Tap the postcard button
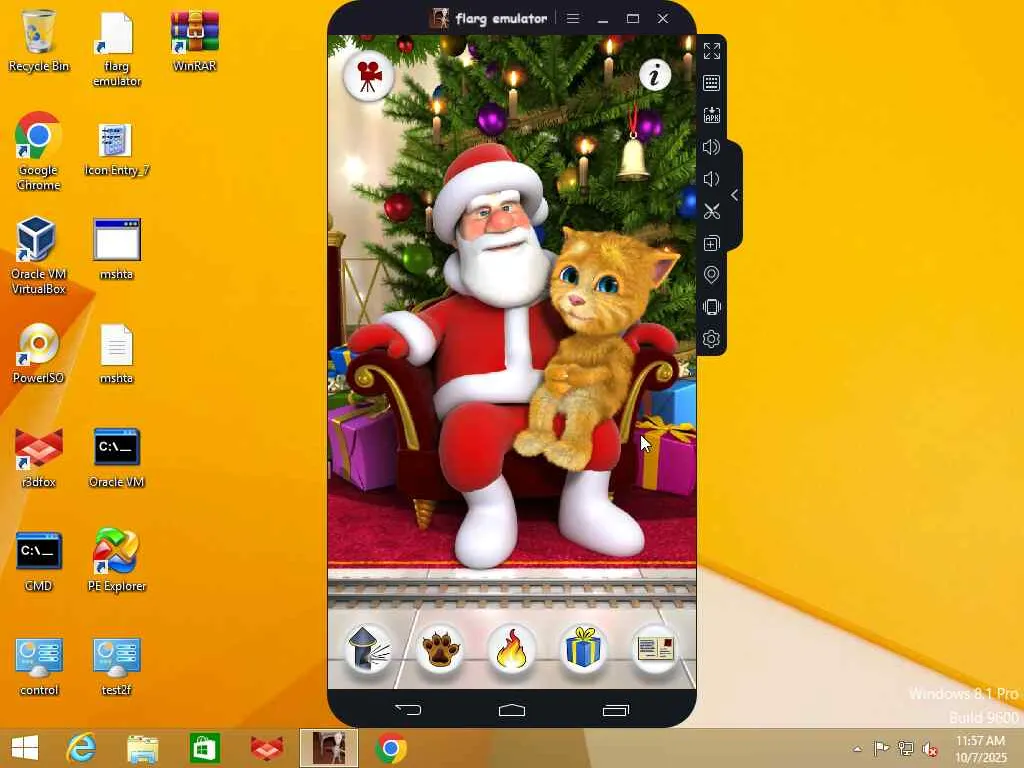Screen dimensions: 1024x768 tap(654, 649)
